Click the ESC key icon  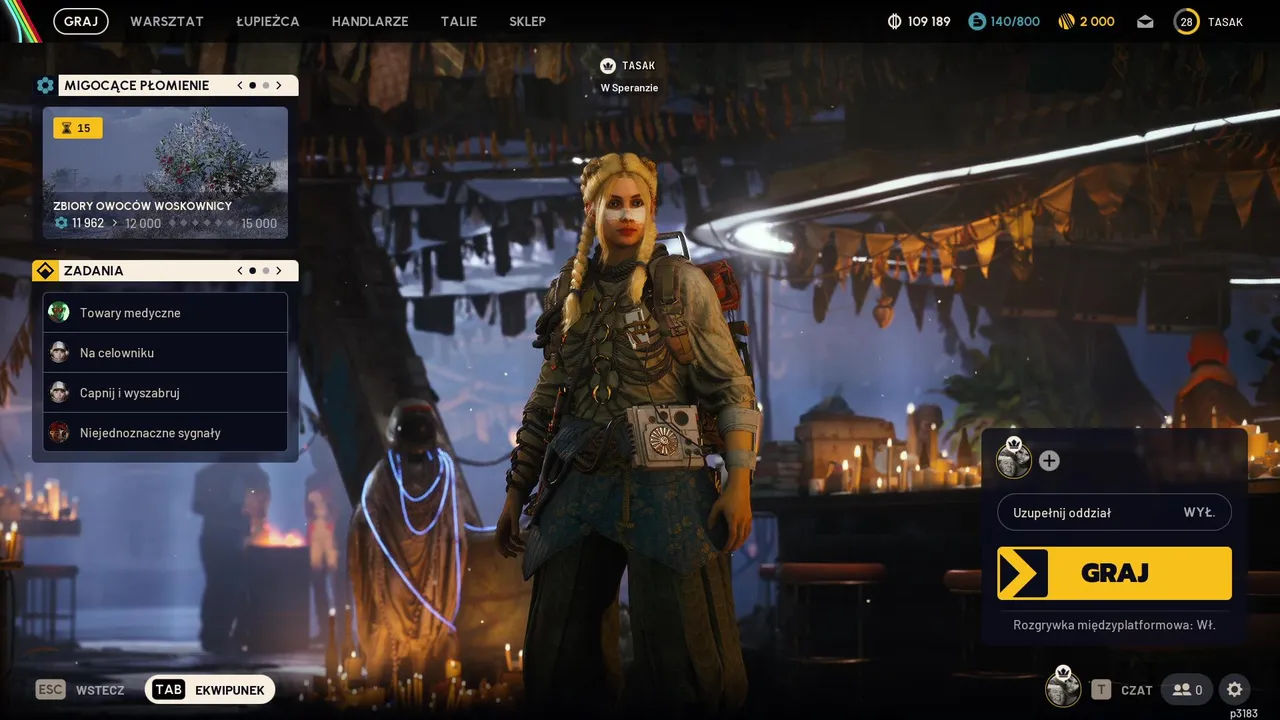coord(50,689)
